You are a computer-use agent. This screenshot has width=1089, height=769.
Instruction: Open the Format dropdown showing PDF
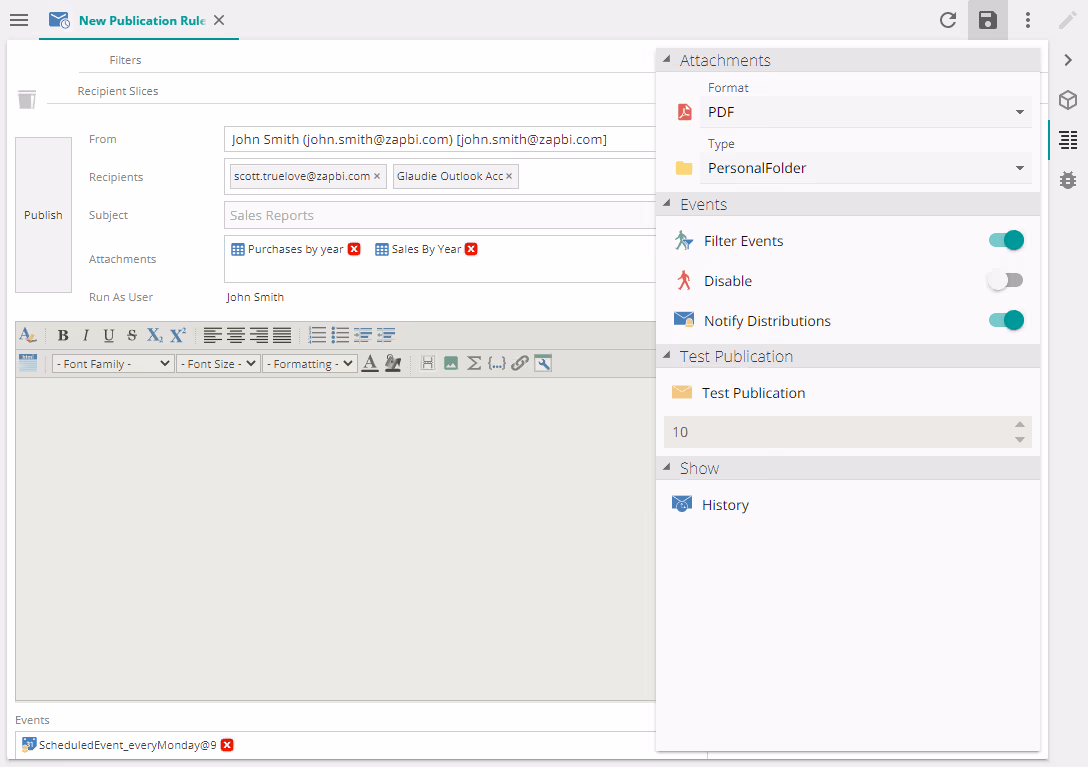(x=865, y=112)
